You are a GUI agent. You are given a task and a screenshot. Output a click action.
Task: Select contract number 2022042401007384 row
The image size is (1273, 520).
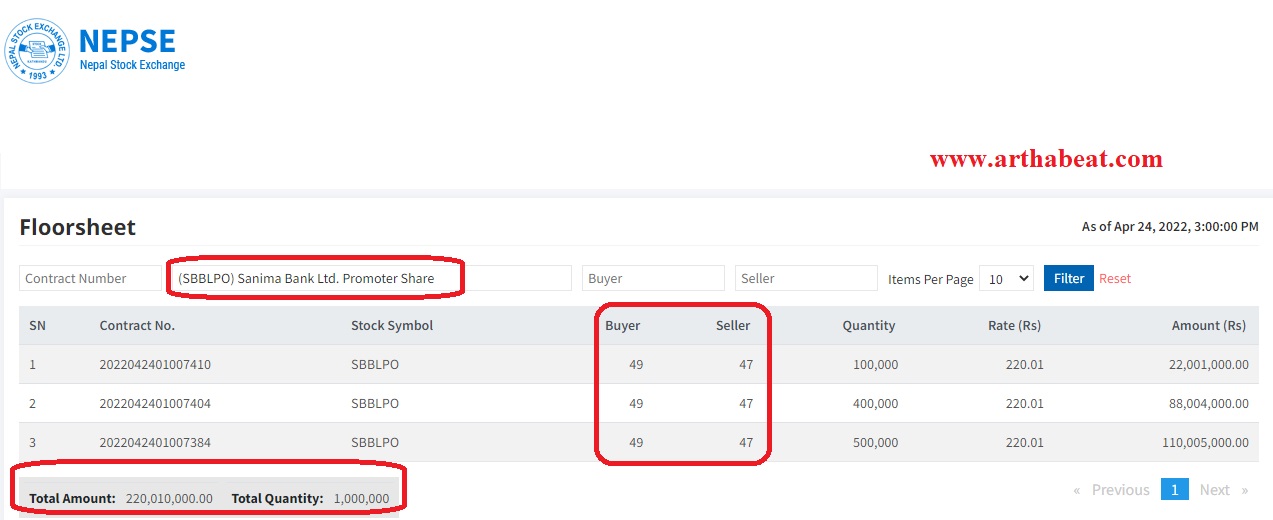coord(155,442)
